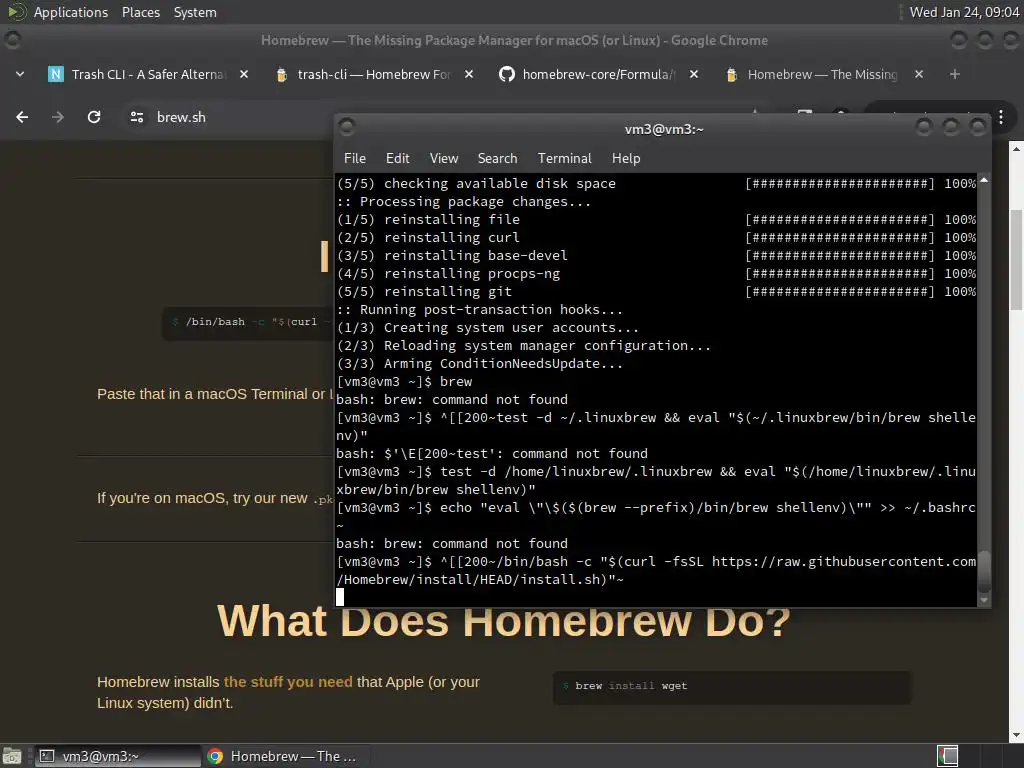Open the terminal Search menu
Image resolution: width=1024 pixels, height=768 pixels.
(497, 158)
